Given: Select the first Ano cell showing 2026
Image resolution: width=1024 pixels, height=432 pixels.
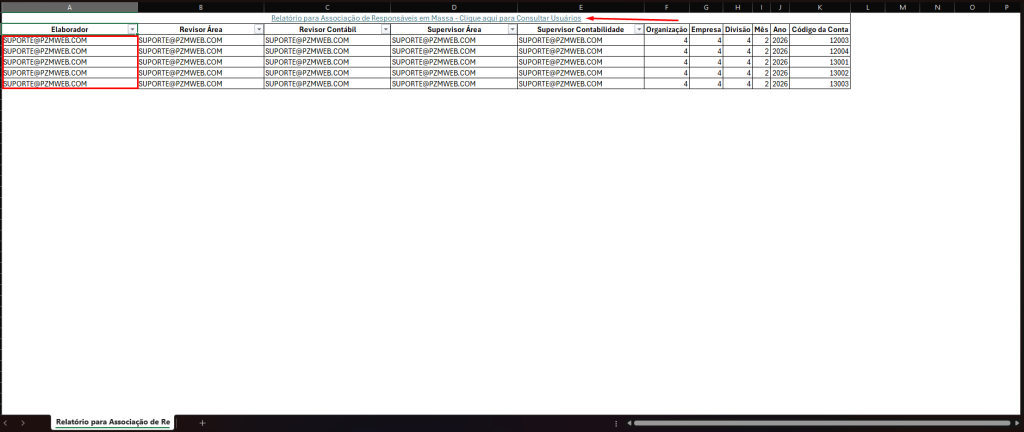Looking at the screenshot, I should [780, 41].
